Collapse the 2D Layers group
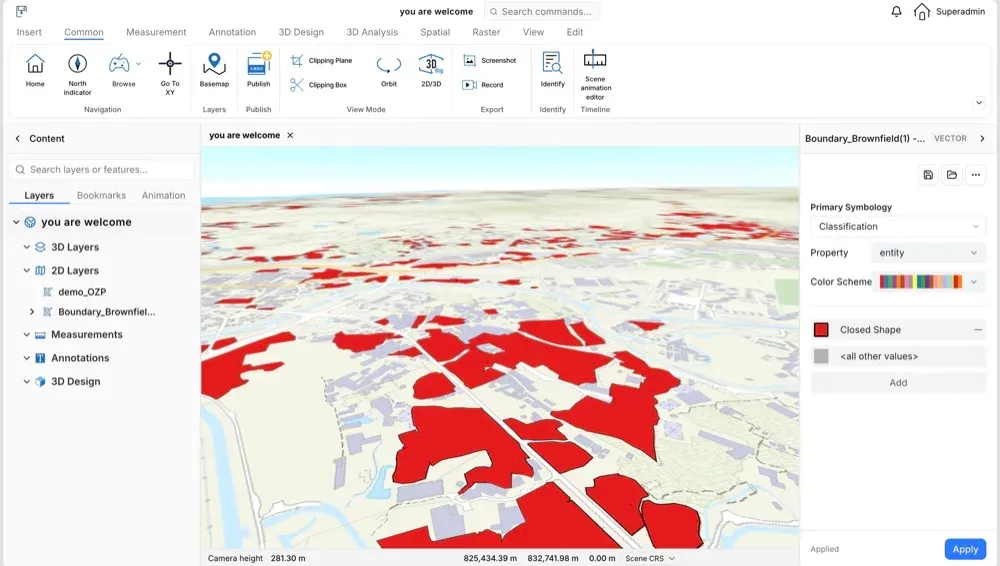This screenshot has height=566, width=1000. point(26,271)
